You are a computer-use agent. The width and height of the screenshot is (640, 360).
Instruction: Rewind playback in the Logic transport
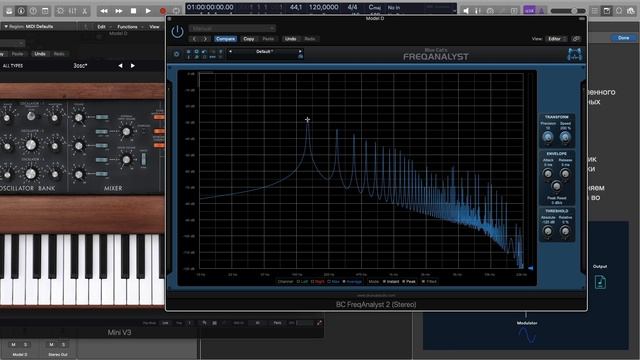pos(104,11)
